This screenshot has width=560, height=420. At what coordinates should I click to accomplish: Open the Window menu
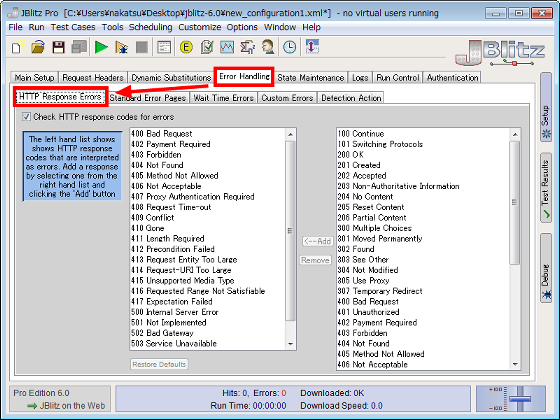(x=280, y=27)
